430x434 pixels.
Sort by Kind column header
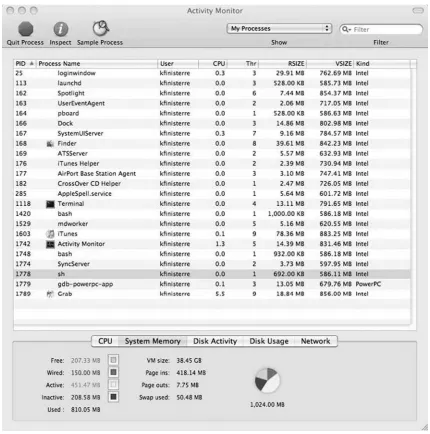coord(382,64)
